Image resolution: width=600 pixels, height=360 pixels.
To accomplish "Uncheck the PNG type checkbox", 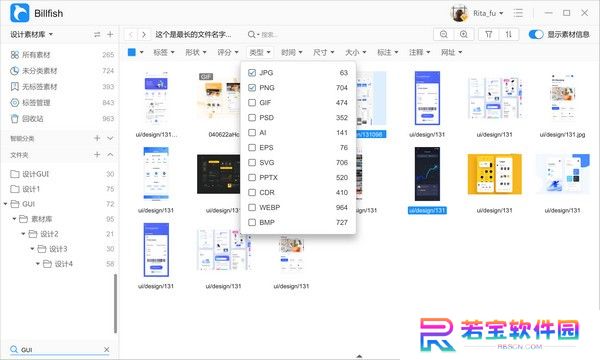I will (252, 88).
